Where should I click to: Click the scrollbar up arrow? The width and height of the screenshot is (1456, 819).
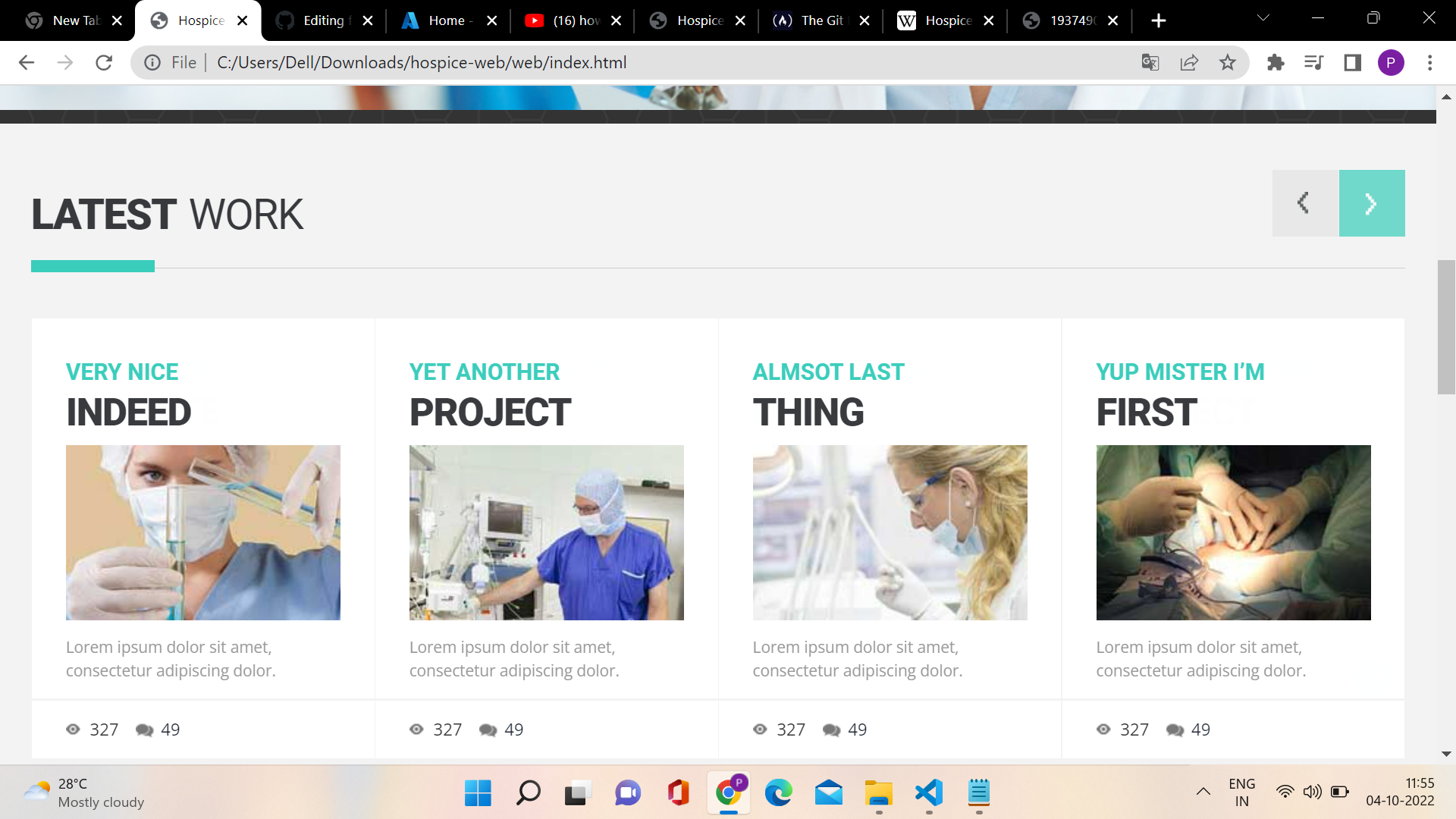click(1446, 97)
